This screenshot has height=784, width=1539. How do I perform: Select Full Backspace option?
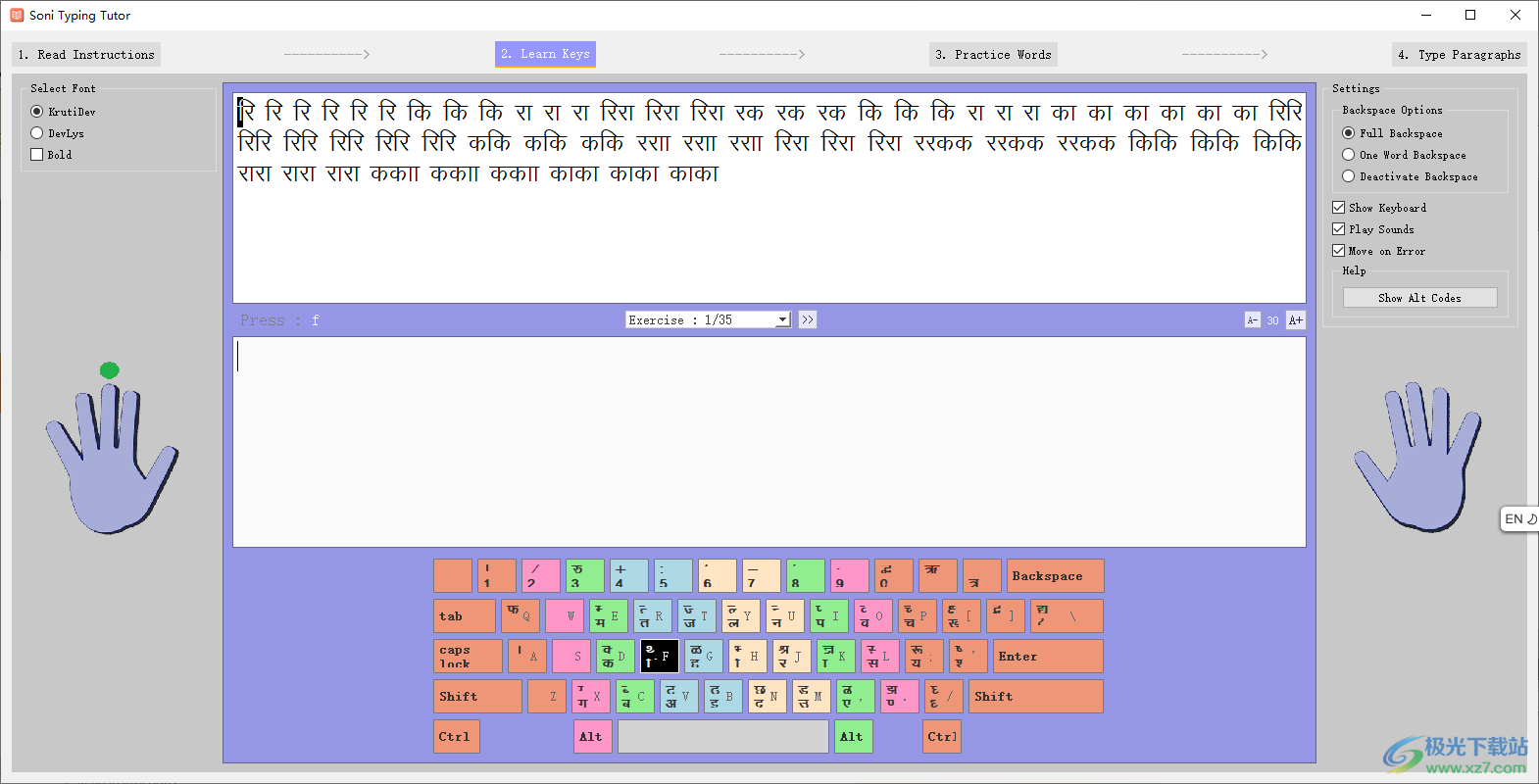pos(1392,133)
